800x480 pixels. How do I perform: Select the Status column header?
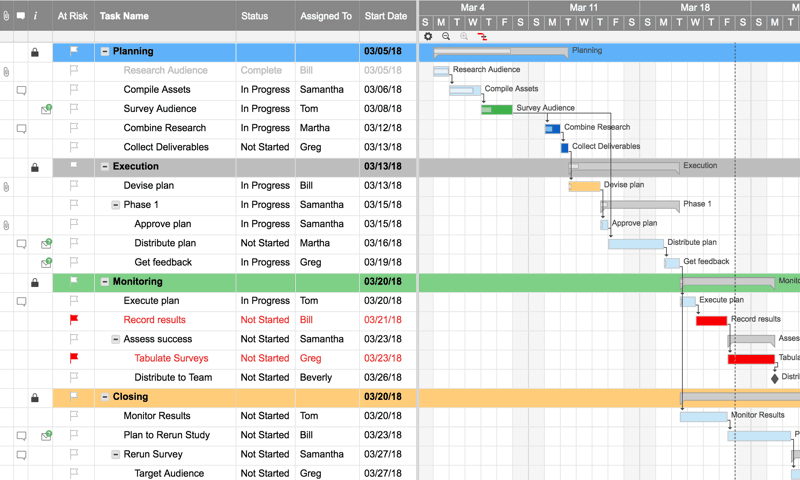point(254,16)
